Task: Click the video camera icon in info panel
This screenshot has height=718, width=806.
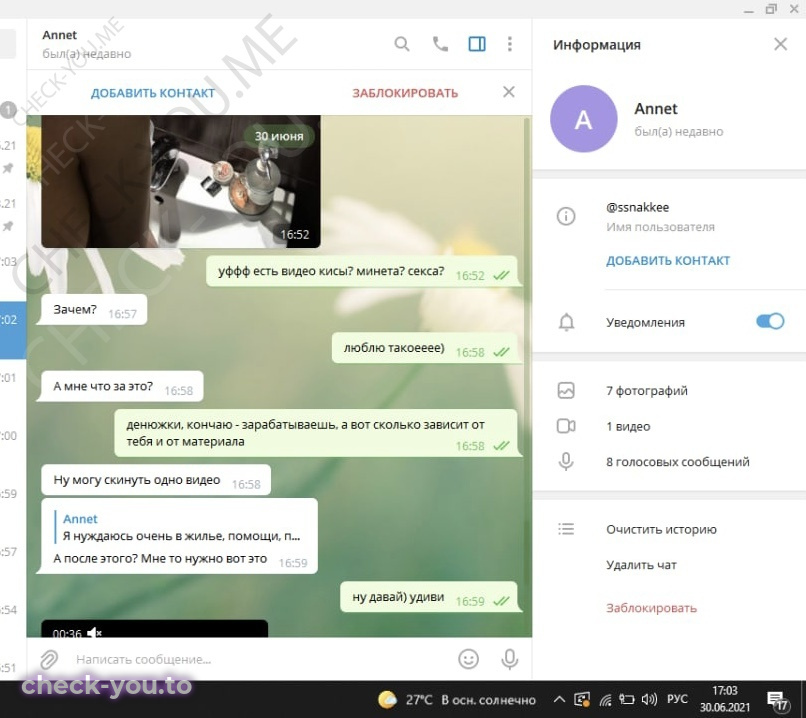Action: click(566, 426)
